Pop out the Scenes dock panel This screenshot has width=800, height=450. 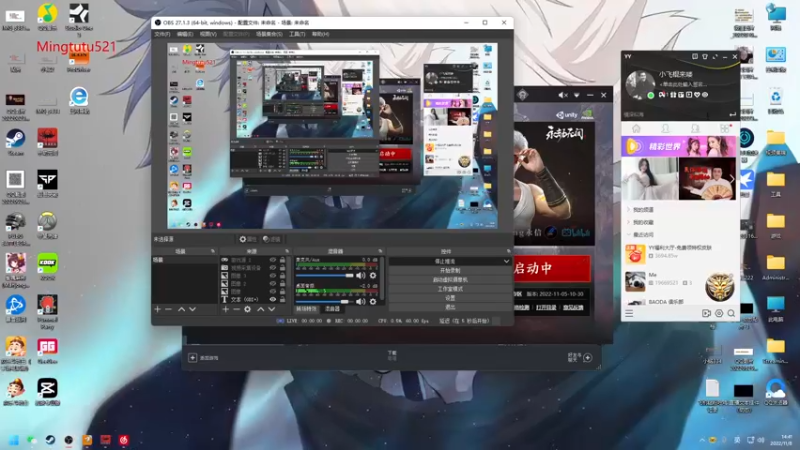[x=213, y=251]
